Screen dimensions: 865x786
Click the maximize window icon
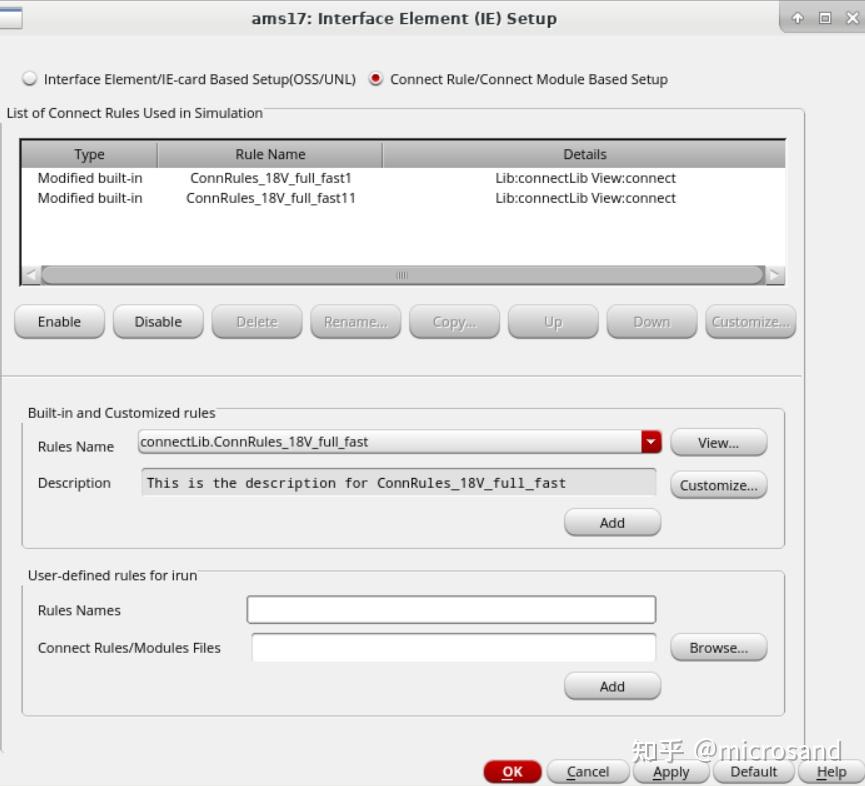pos(825,18)
